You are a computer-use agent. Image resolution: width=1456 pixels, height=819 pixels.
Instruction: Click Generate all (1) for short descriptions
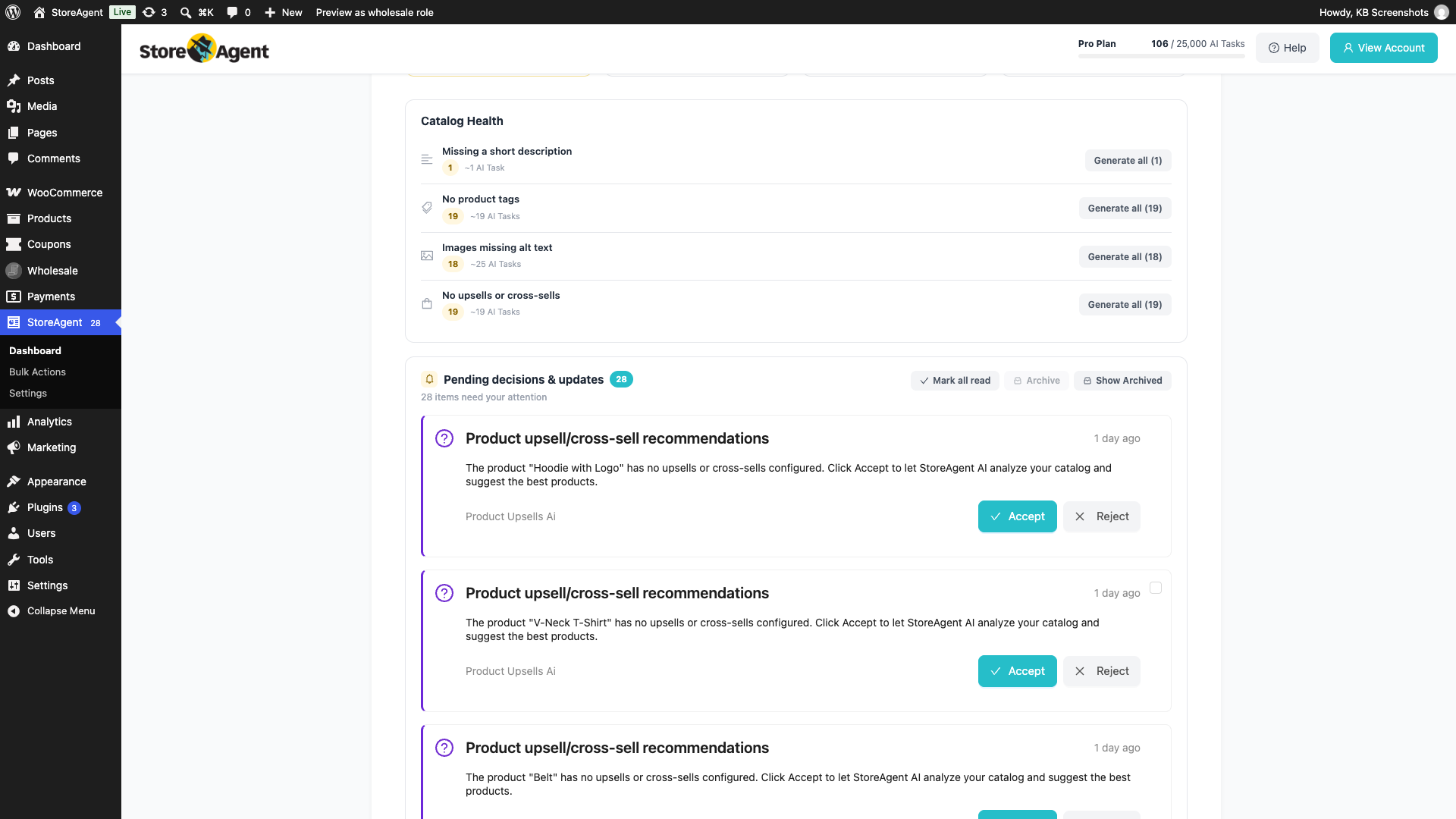coord(1128,161)
